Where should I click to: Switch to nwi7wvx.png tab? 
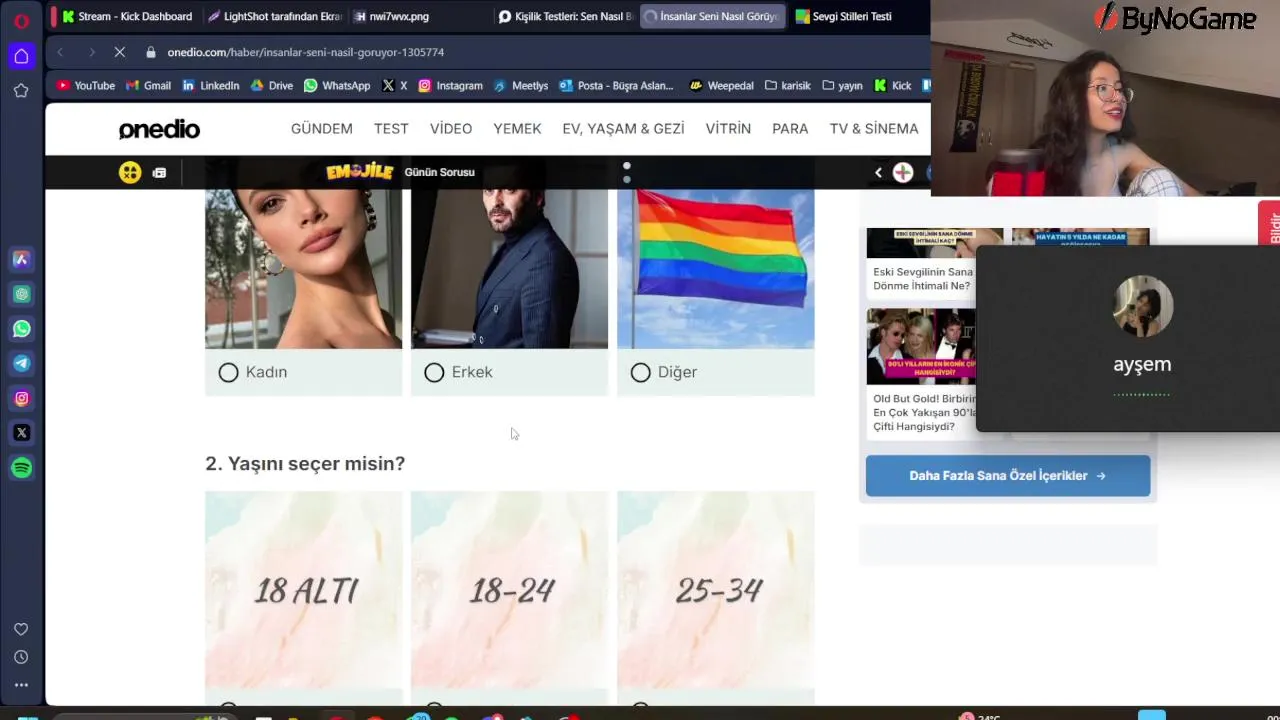[x=419, y=16]
